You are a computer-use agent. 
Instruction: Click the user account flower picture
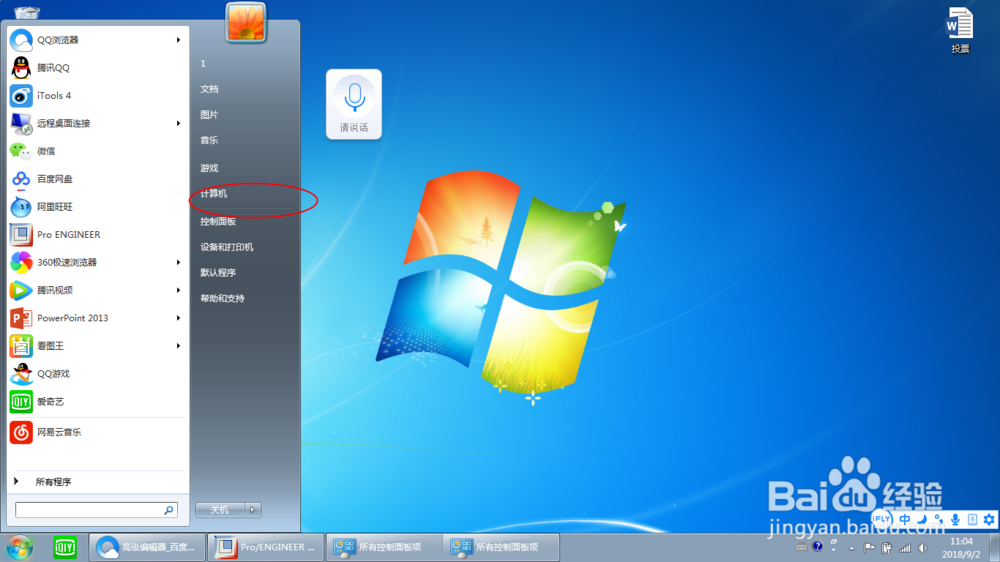[x=246, y=22]
